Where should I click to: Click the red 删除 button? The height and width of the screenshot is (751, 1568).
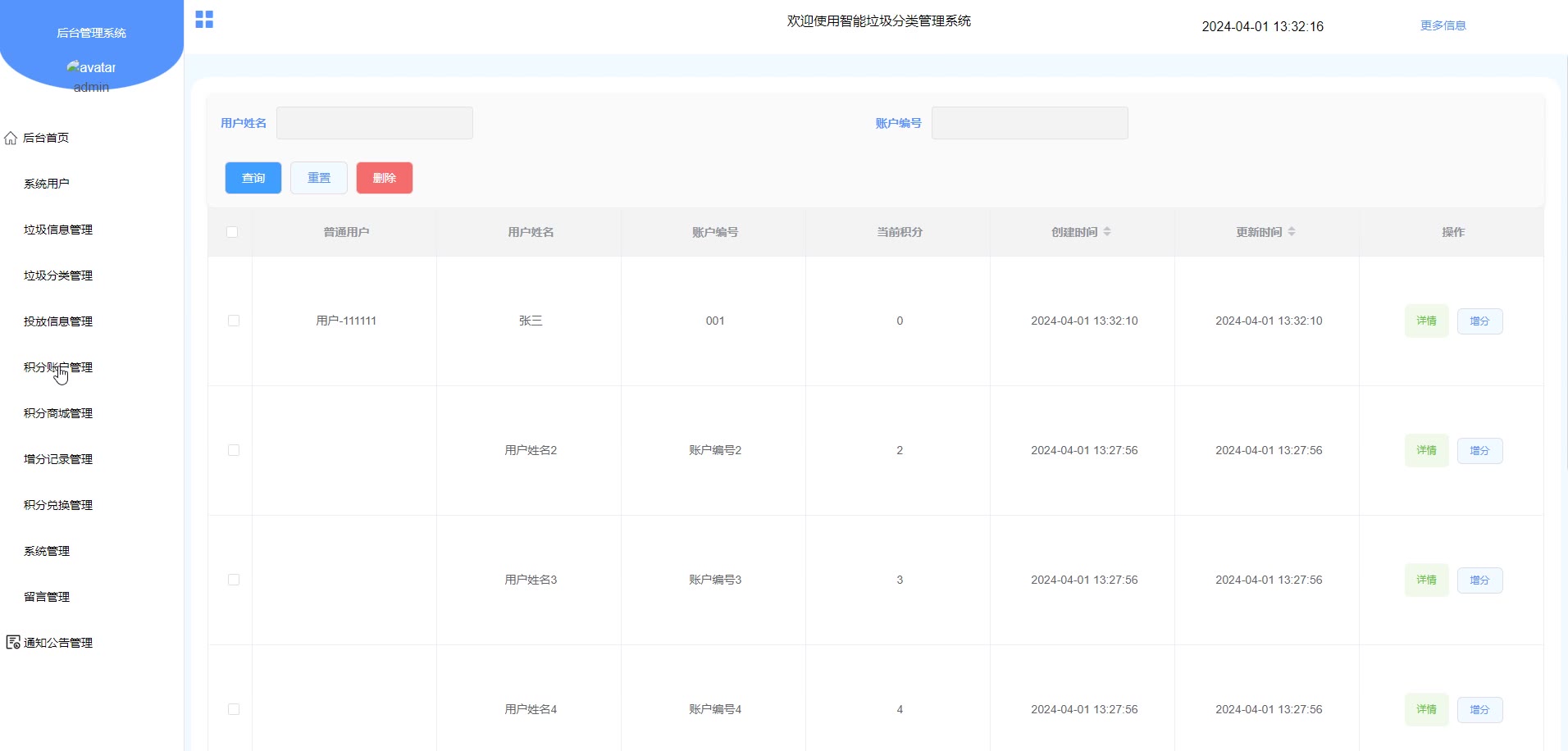pos(385,178)
